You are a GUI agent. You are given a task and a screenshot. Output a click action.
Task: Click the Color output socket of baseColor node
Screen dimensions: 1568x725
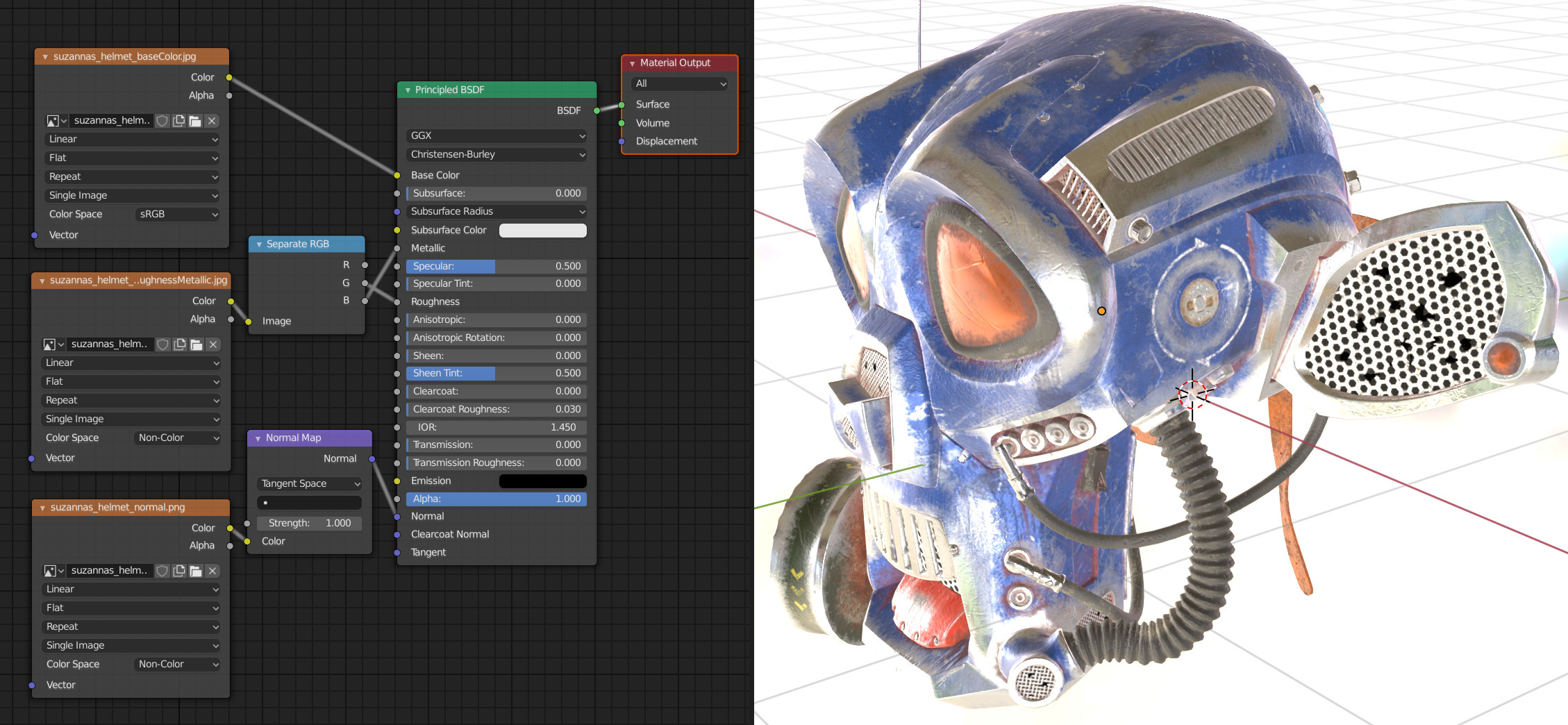229,78
